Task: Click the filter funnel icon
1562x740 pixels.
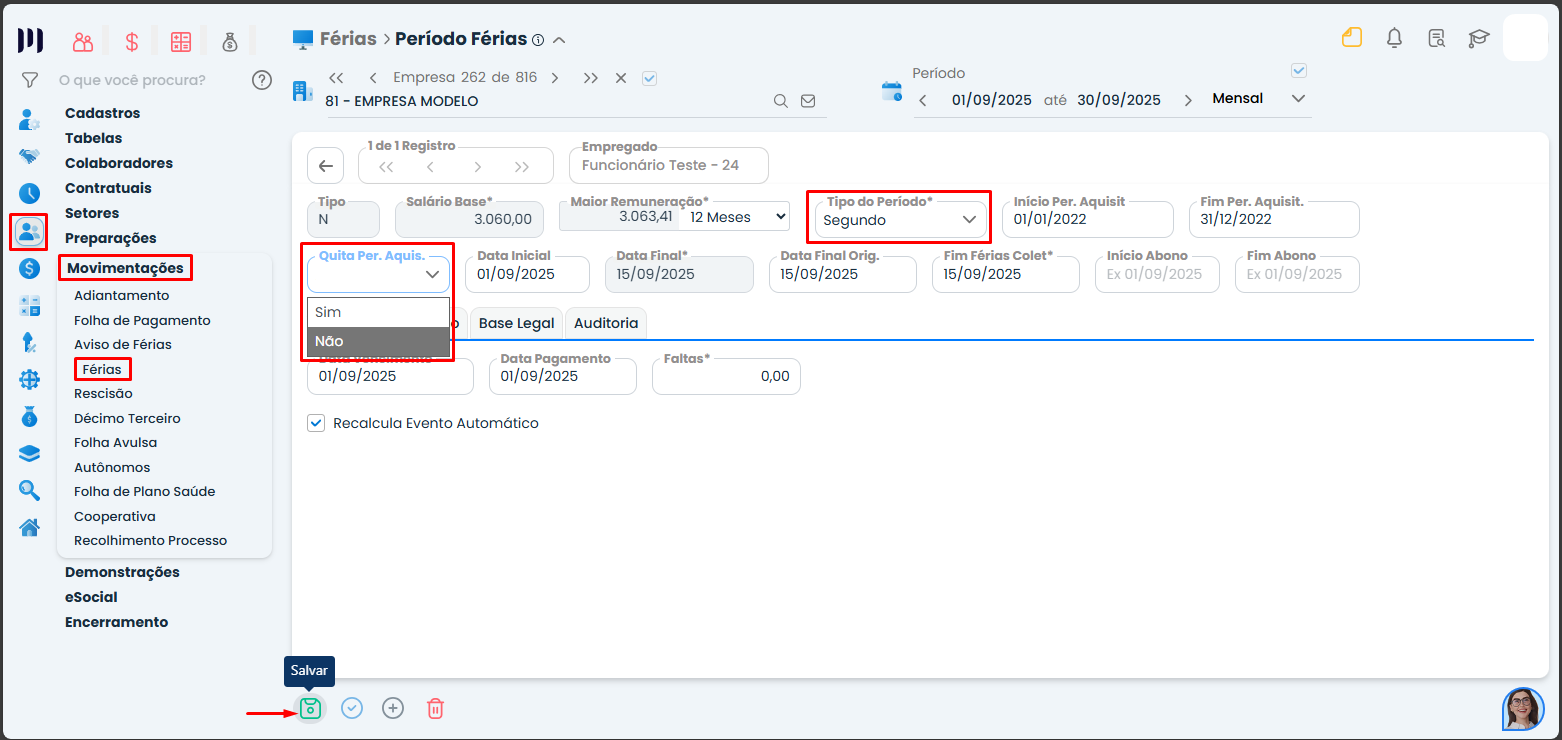Action: 30,80
